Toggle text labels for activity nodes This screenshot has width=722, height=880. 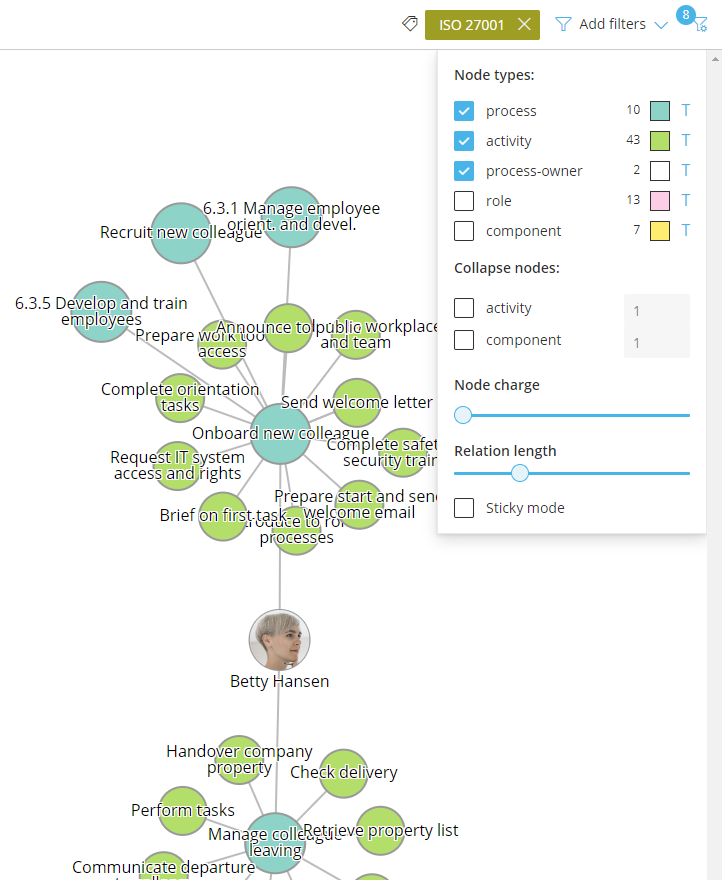[x=686, y=141]
